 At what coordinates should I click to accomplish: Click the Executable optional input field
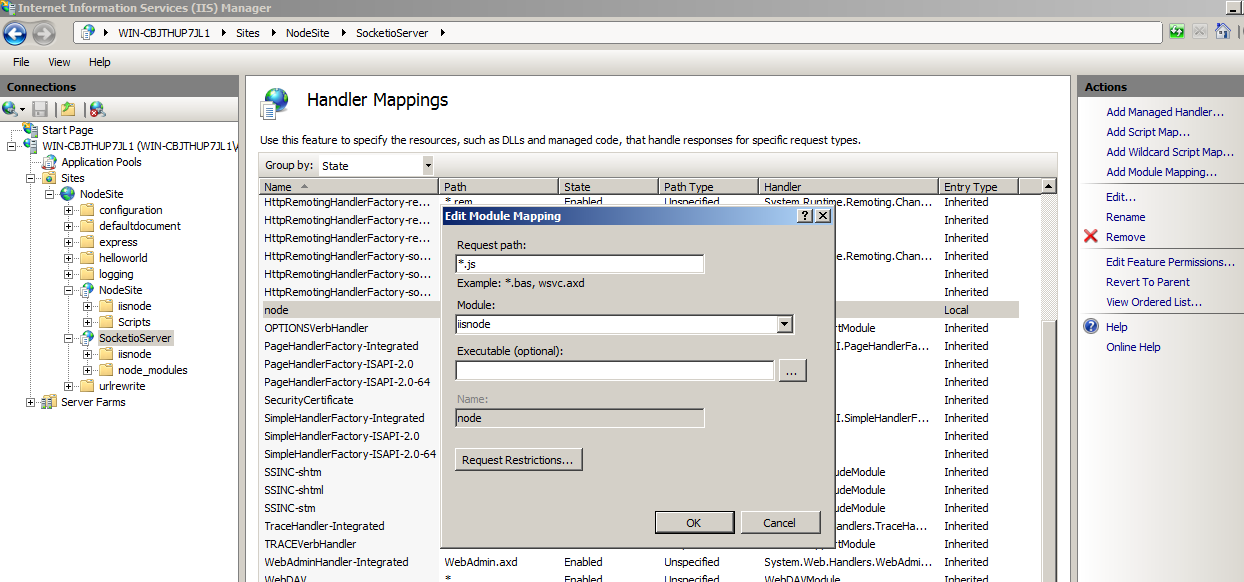click(614, 371)
